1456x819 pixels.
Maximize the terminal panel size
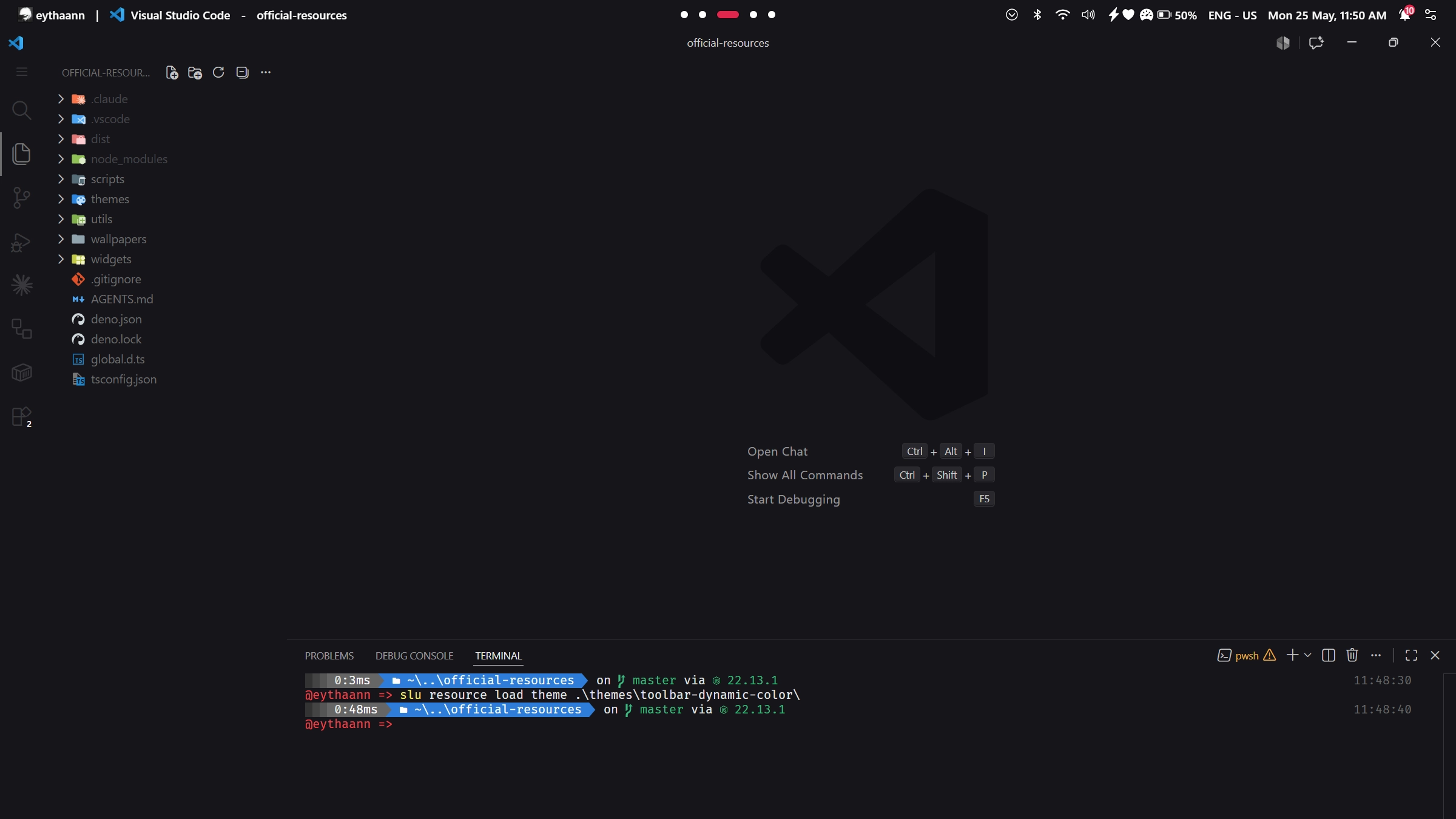click(1412, 655)
